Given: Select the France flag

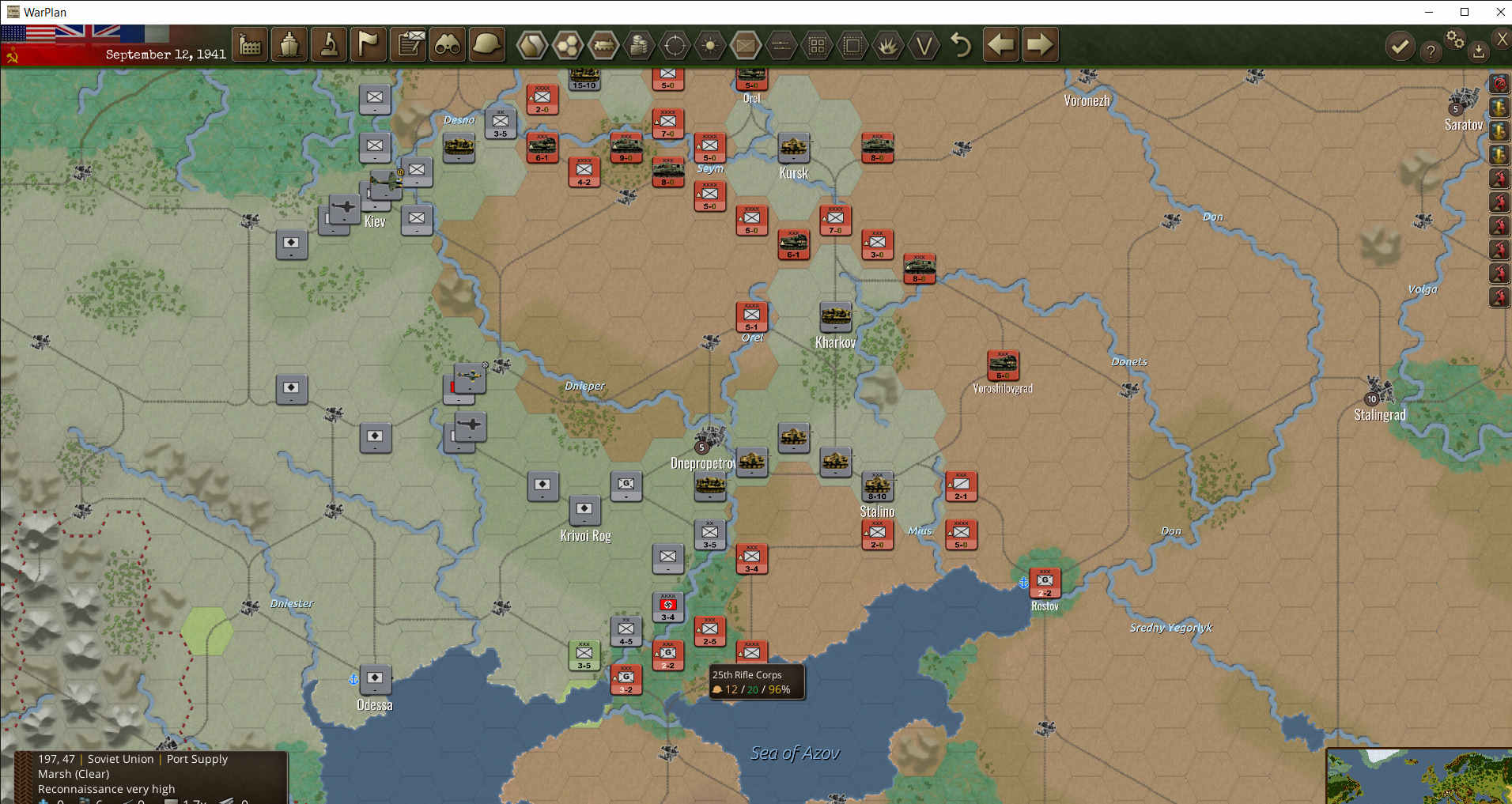Looking at the screenshot, I should (x=145, y=33).
